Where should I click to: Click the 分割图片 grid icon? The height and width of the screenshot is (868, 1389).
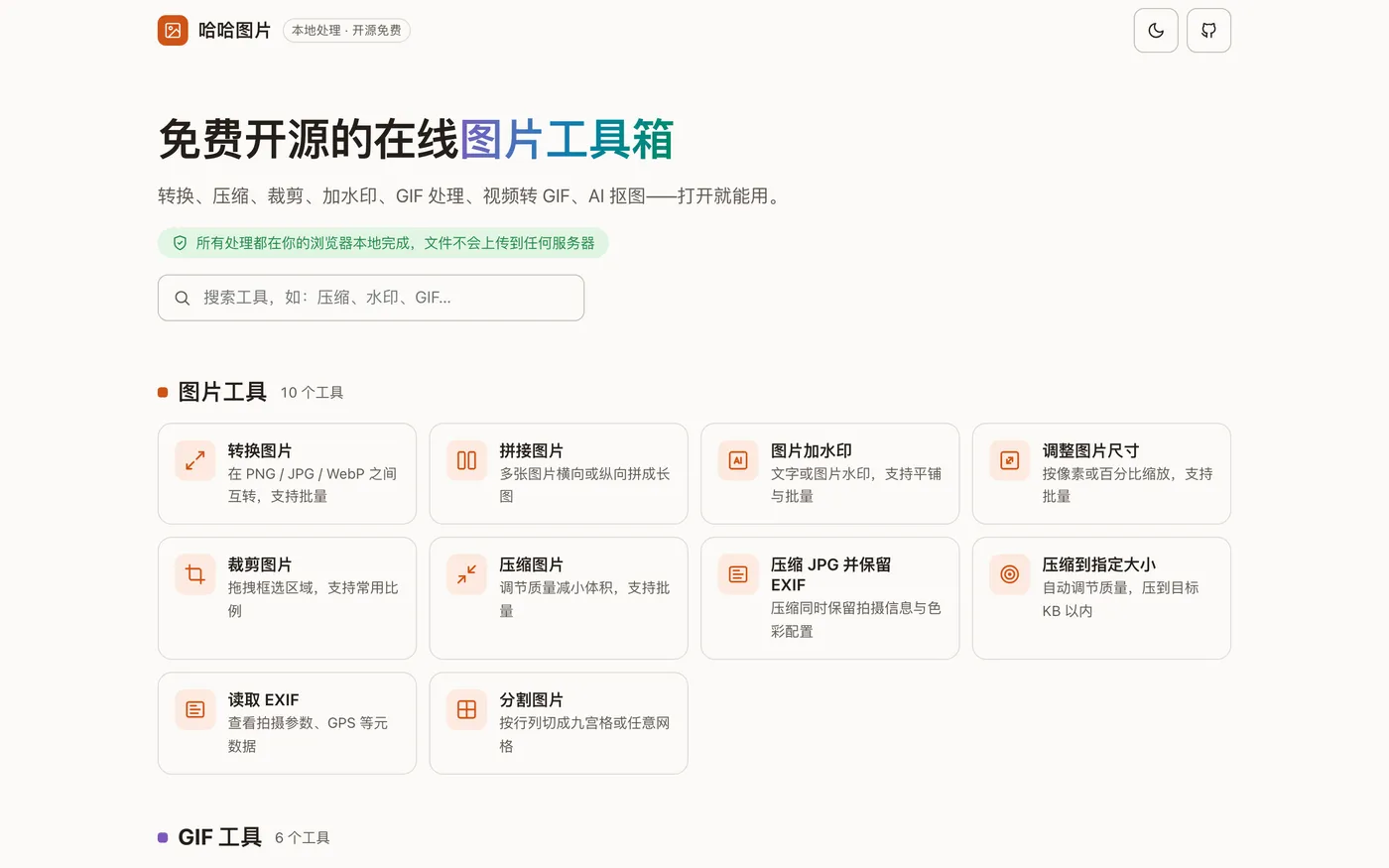tap(466, 709)
